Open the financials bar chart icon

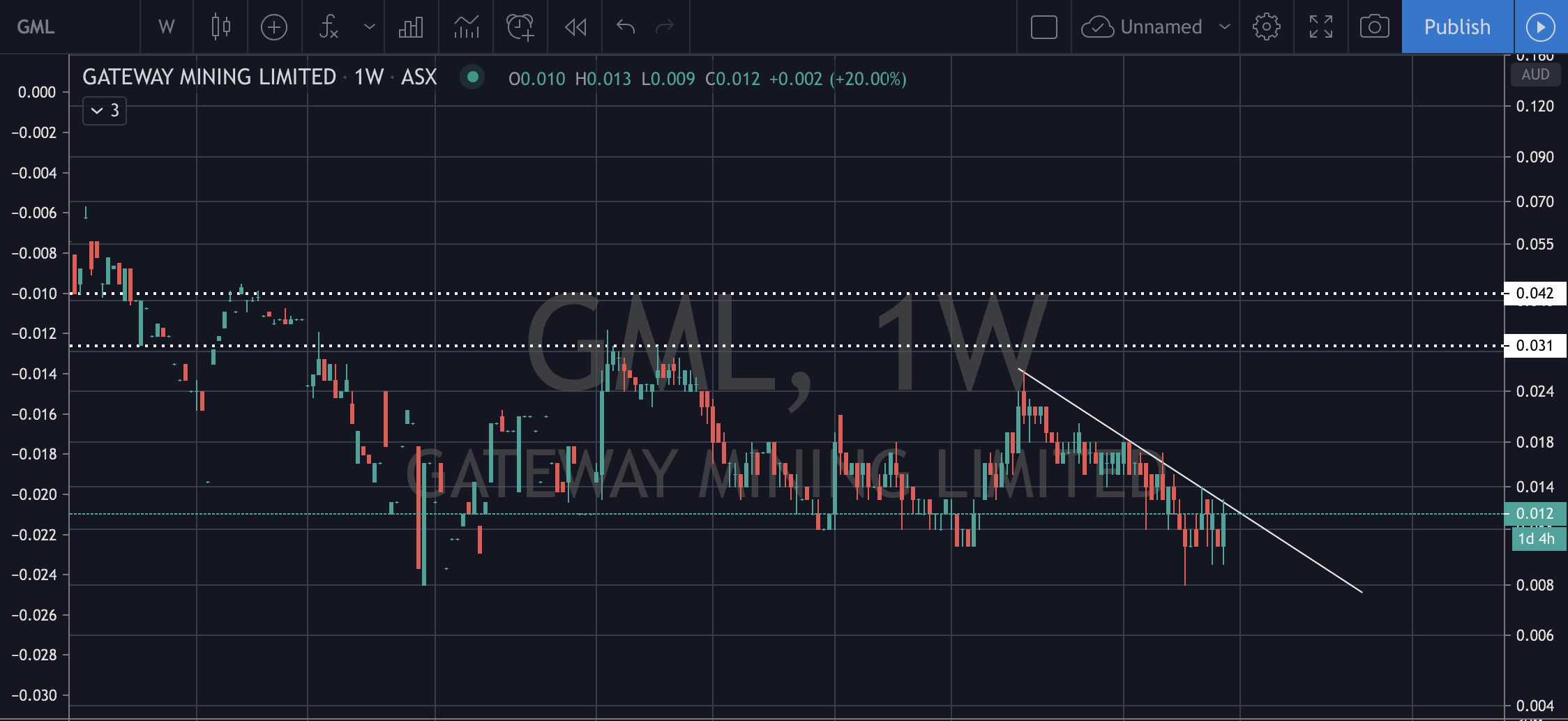coord(411,26)
